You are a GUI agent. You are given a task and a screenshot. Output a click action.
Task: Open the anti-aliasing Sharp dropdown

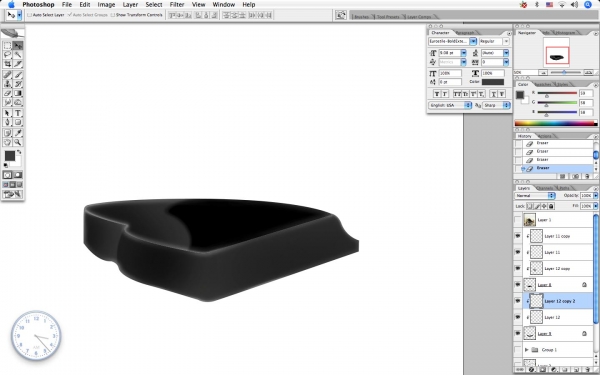[x=497, y=105]
